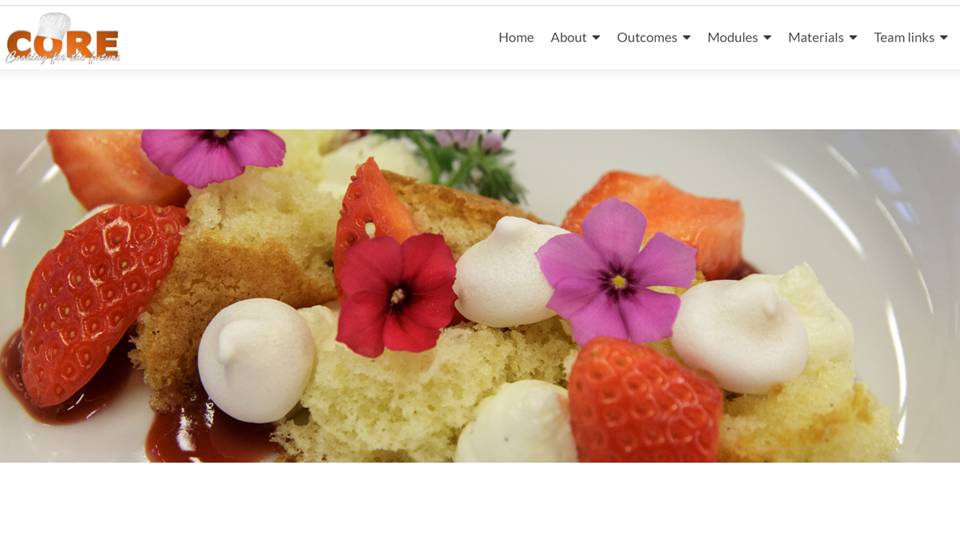
Task: Click the CORE logo lettering
Action: click(x=62, y=44)
